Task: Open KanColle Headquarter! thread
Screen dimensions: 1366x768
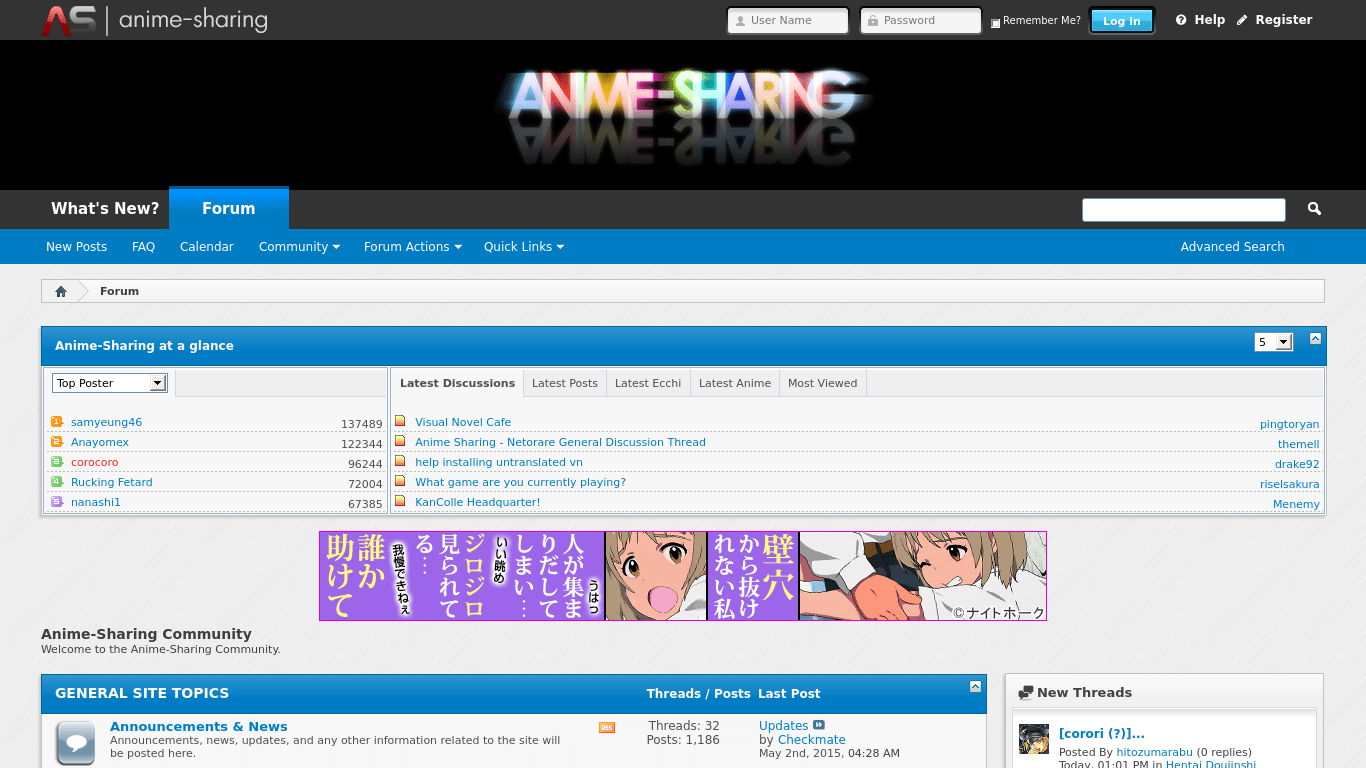Action: click(x=477, y=502)
